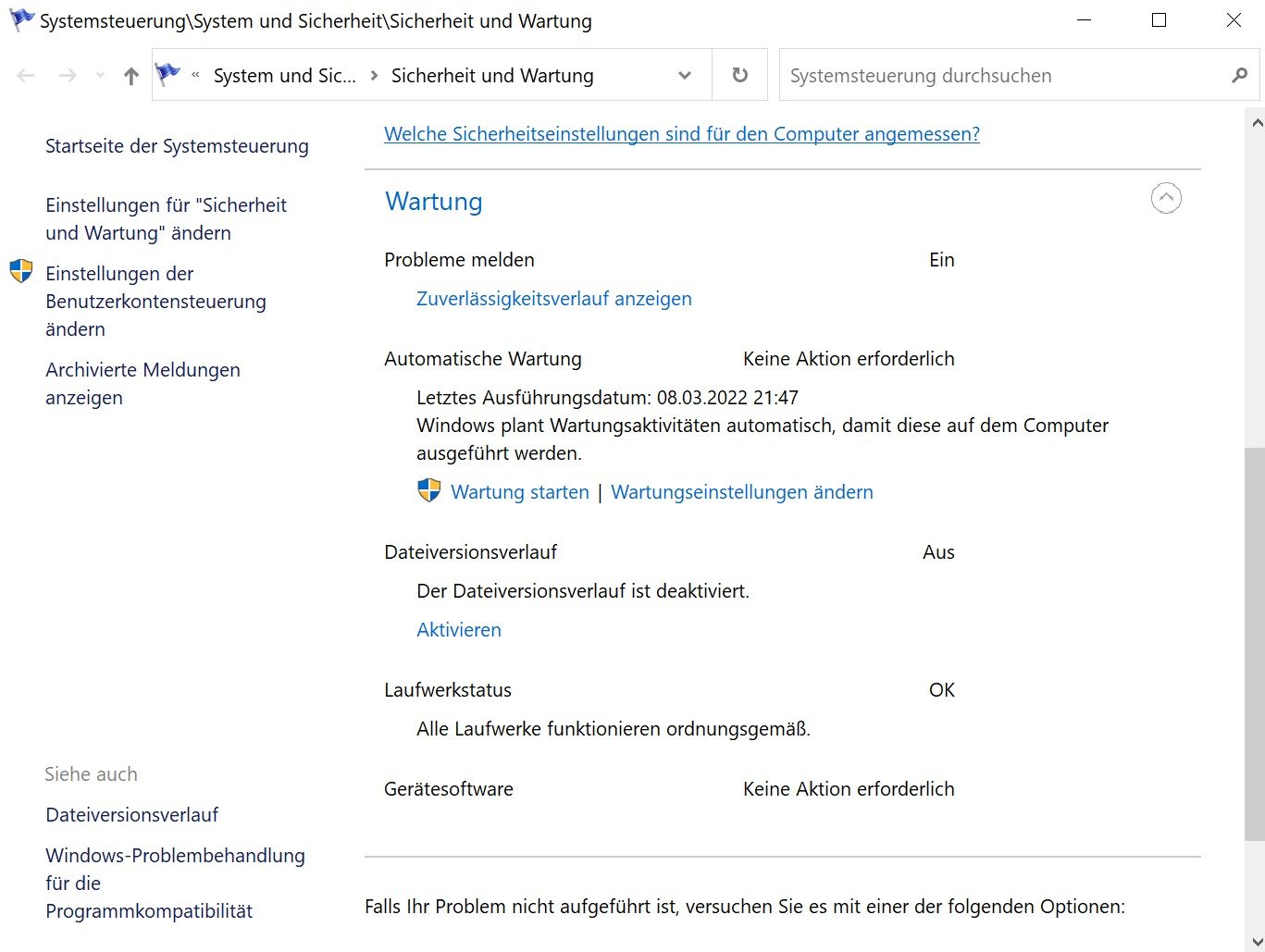Maximize the Systemsteuerung window

1159,20
